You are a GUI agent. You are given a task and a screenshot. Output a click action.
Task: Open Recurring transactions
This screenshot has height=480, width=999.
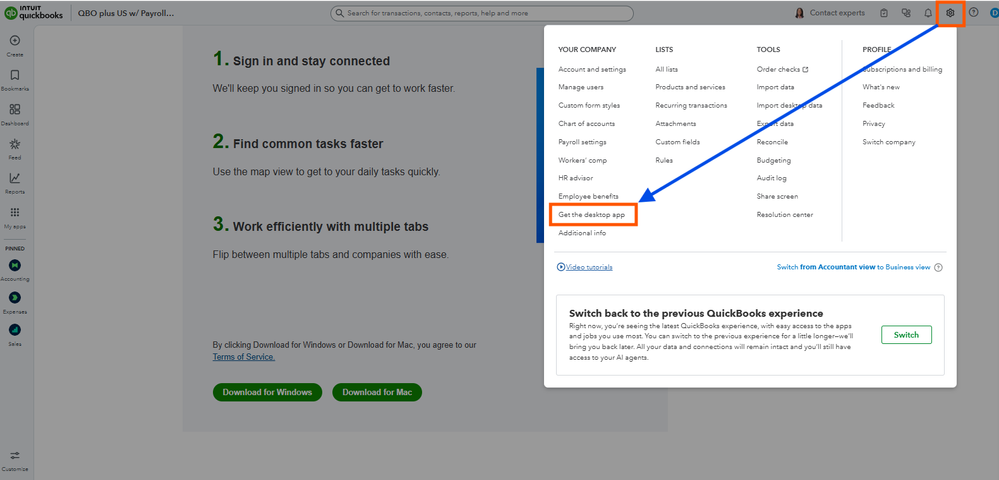pos(691,105)
